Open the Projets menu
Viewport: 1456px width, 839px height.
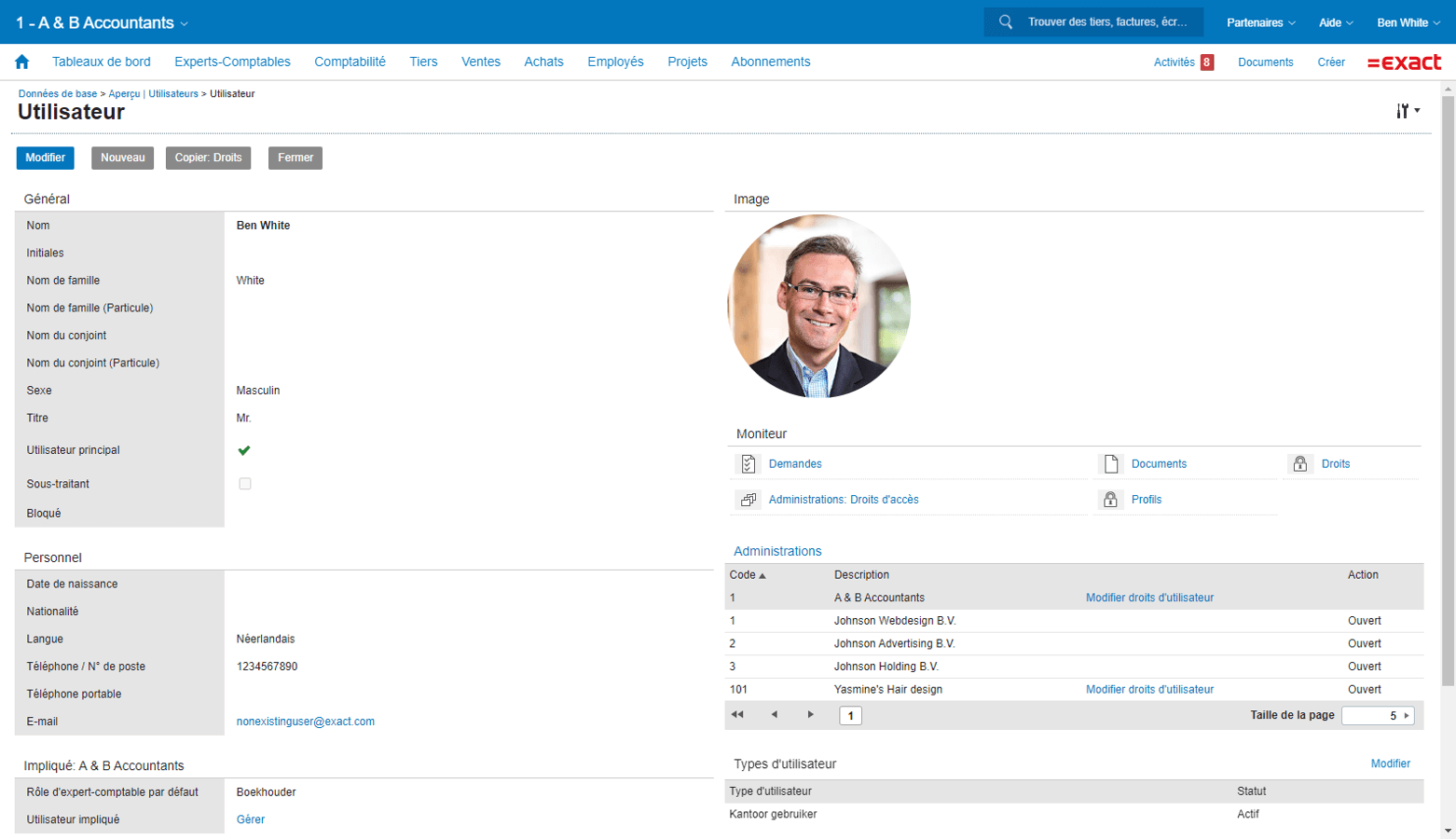coord(687,62)
